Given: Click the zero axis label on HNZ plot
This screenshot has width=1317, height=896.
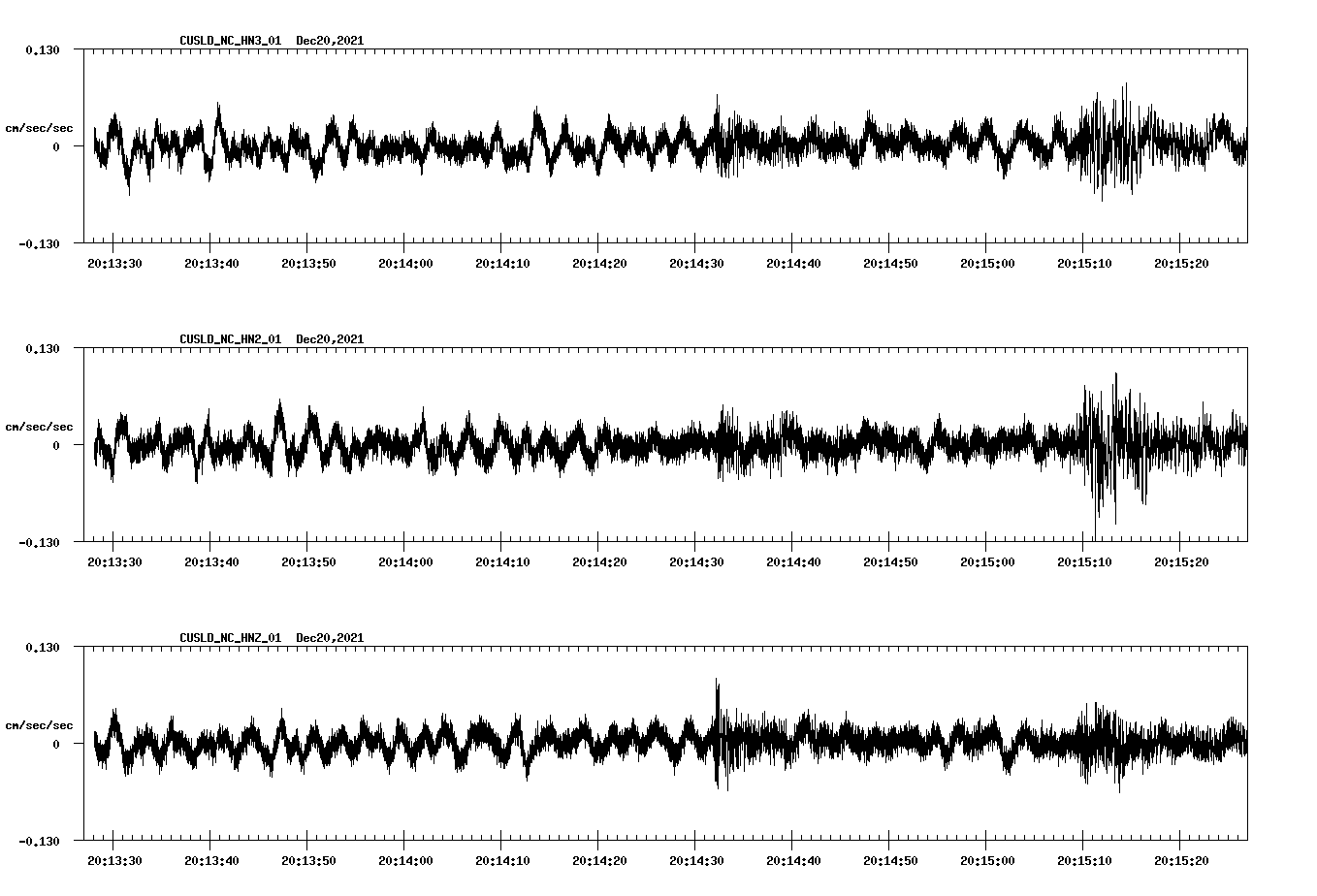Looking at the screenshot, I should [56, 744].
